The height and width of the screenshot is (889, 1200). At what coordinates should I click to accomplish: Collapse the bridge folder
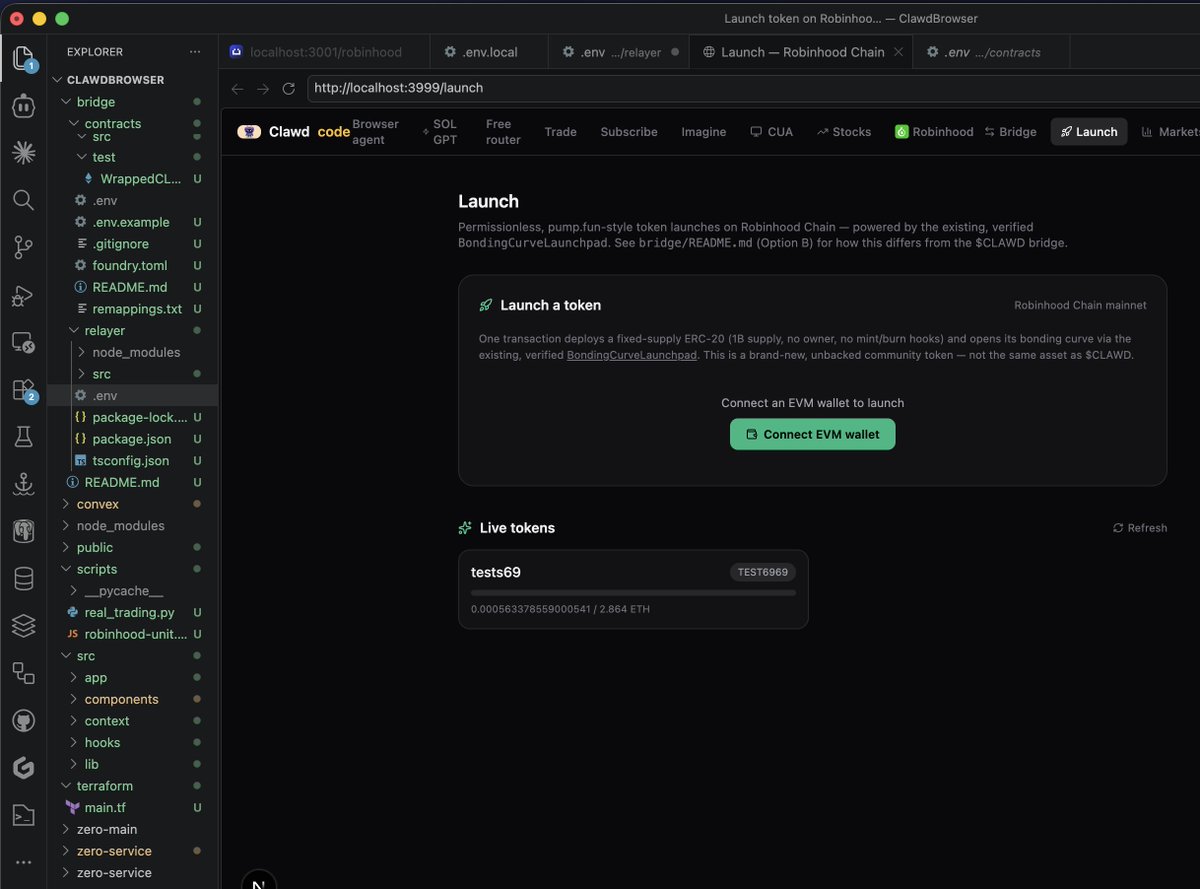point(95,102)
